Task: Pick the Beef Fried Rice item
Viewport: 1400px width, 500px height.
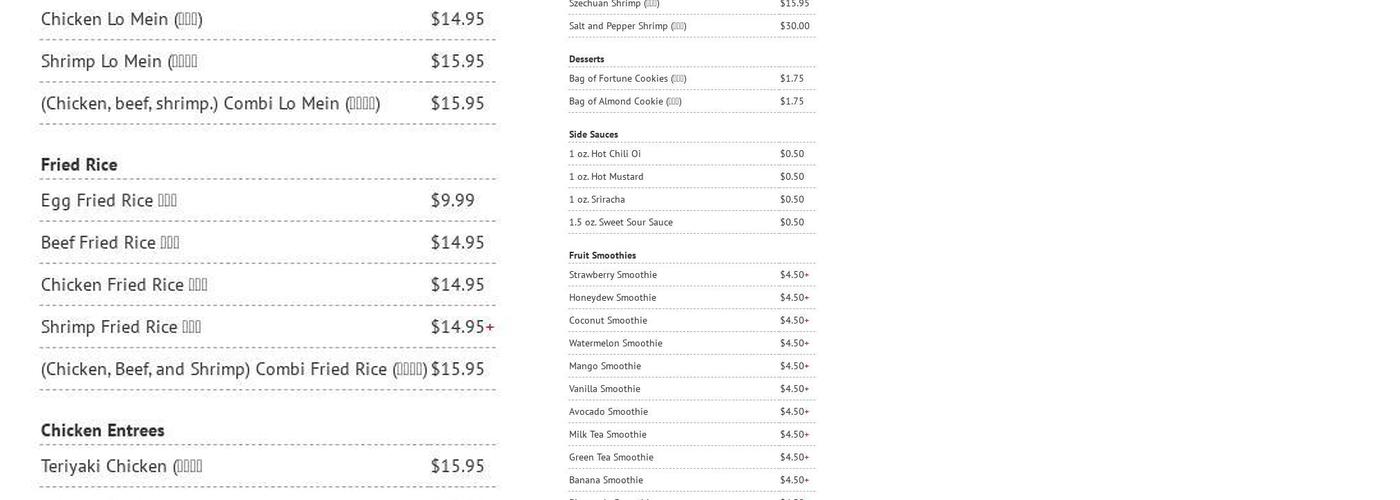Action: point(110,242)
